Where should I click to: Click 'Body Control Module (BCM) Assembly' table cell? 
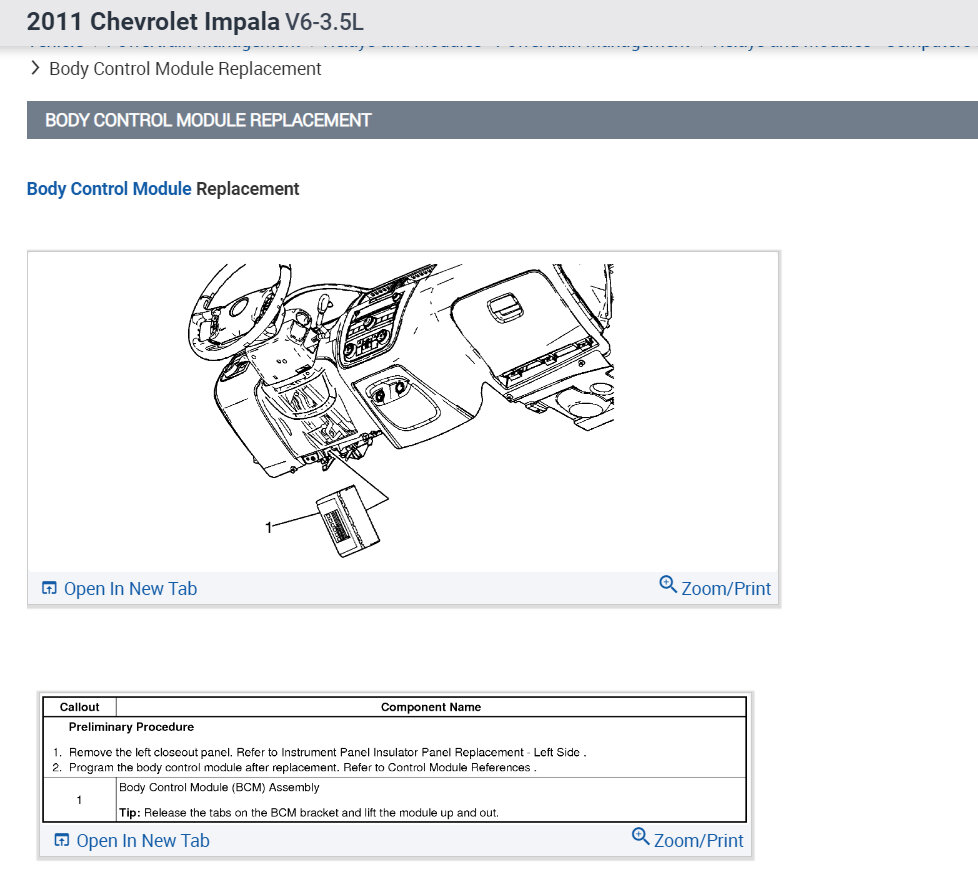[219, 787]
